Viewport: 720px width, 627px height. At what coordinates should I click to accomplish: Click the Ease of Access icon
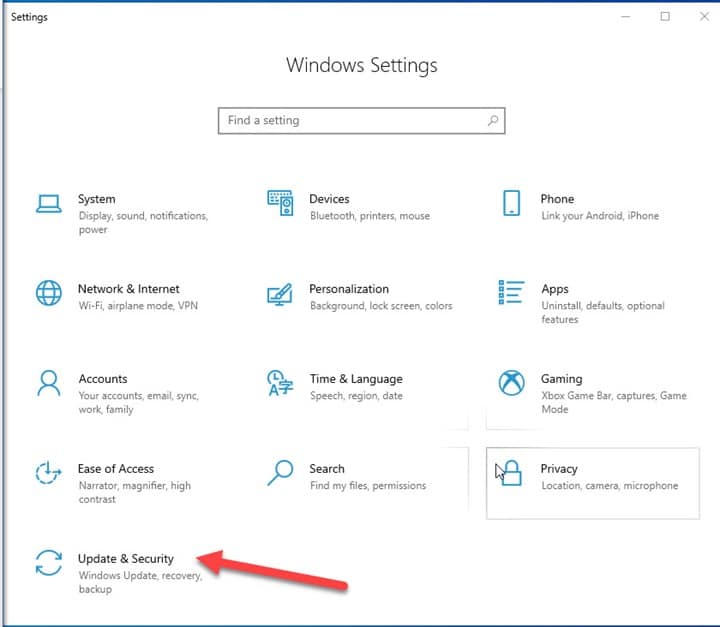pyautogui.click(x=49, y=473)
